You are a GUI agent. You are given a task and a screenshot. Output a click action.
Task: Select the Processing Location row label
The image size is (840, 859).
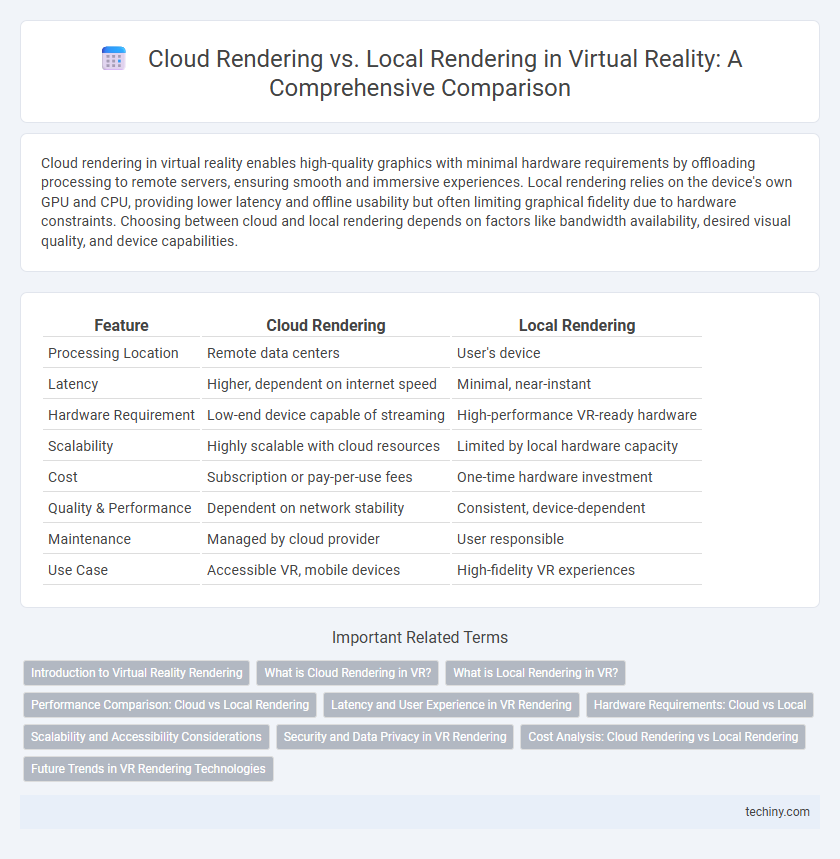[121, 353]
